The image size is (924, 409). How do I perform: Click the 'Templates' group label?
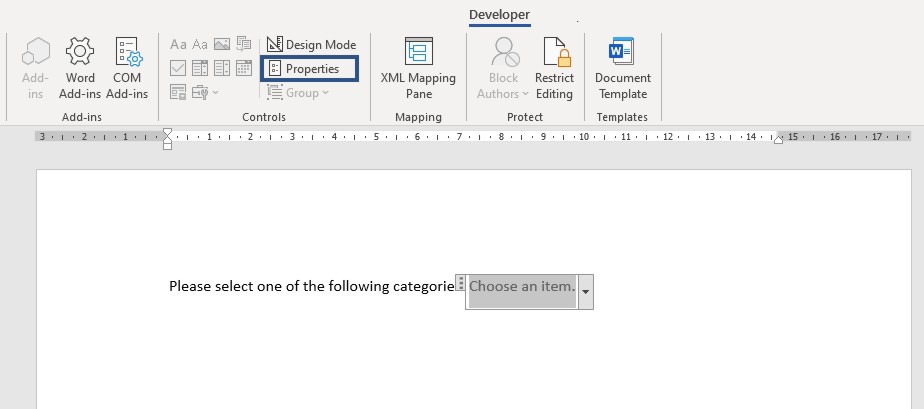click(622, 117)
